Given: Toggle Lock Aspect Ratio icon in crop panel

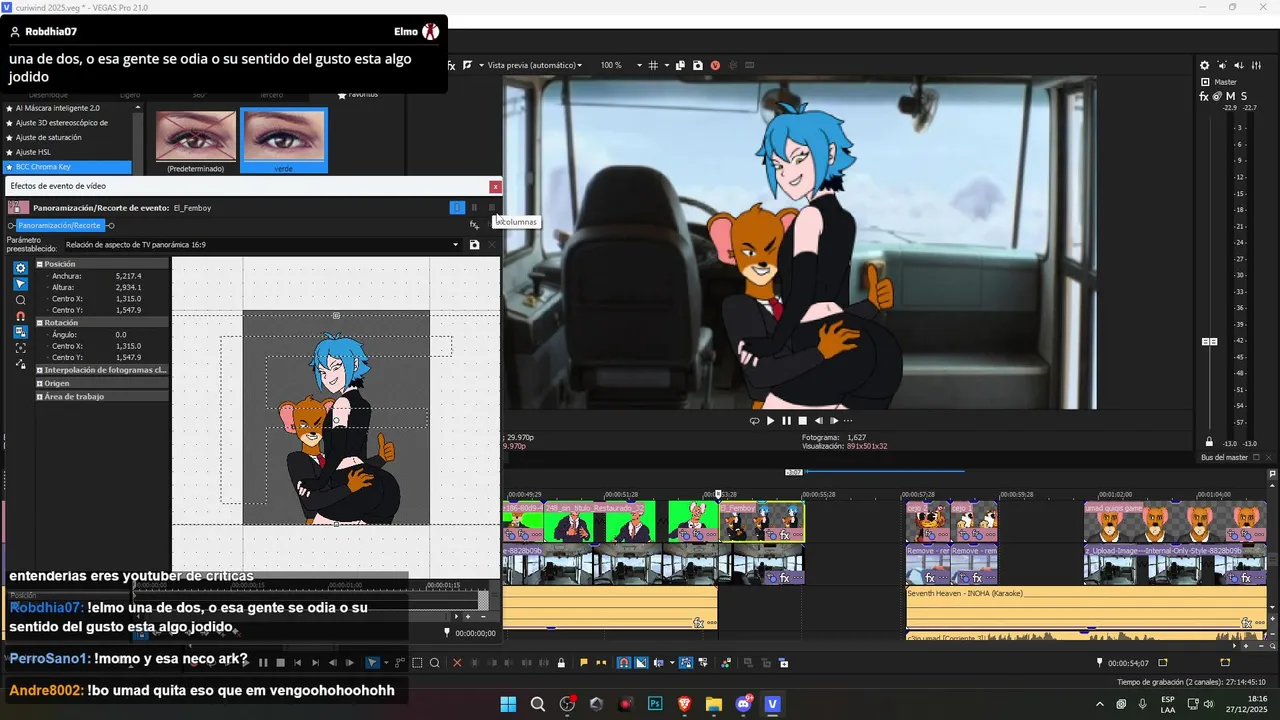Looking at the screenshot, I should 20,332.
